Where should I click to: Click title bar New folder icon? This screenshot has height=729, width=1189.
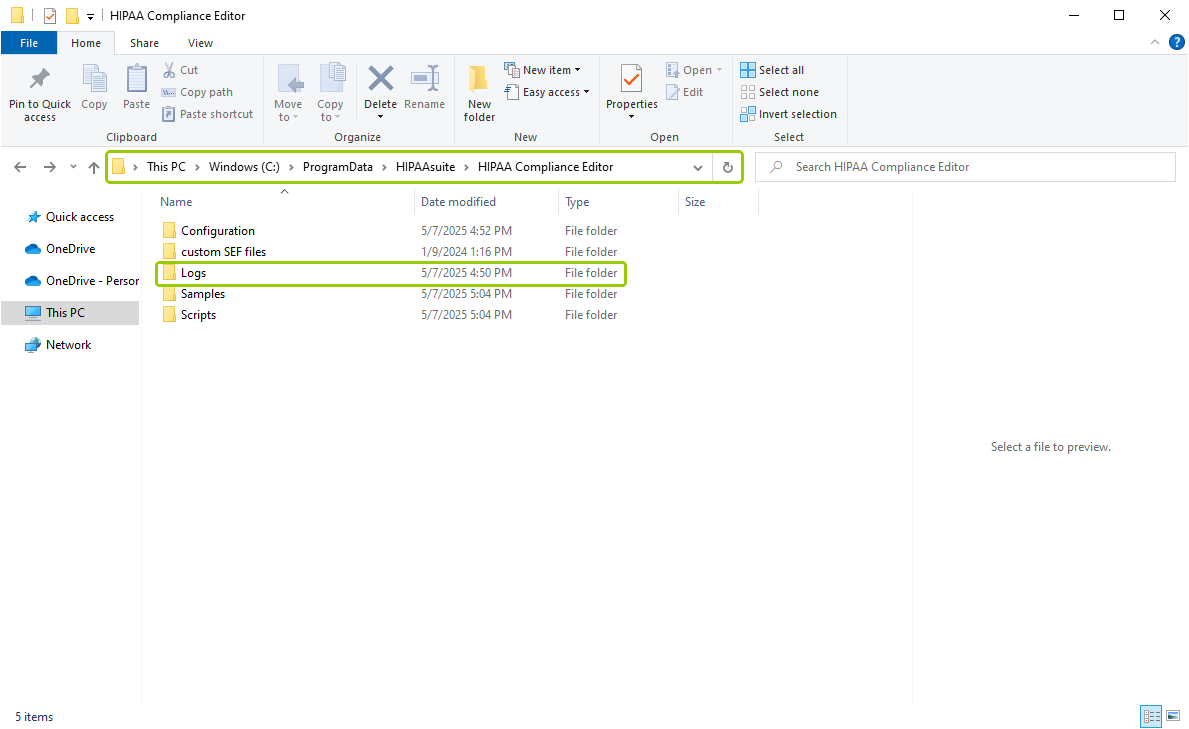pos(72,15)
